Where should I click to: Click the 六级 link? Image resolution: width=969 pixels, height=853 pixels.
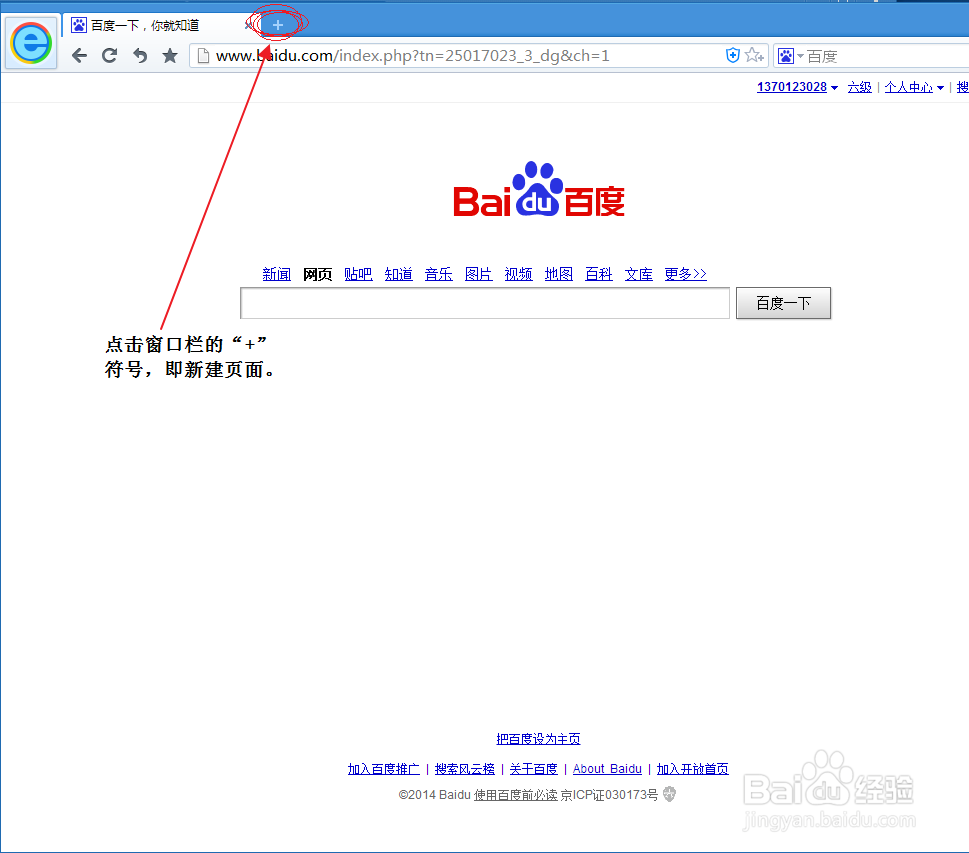point(860,87)
